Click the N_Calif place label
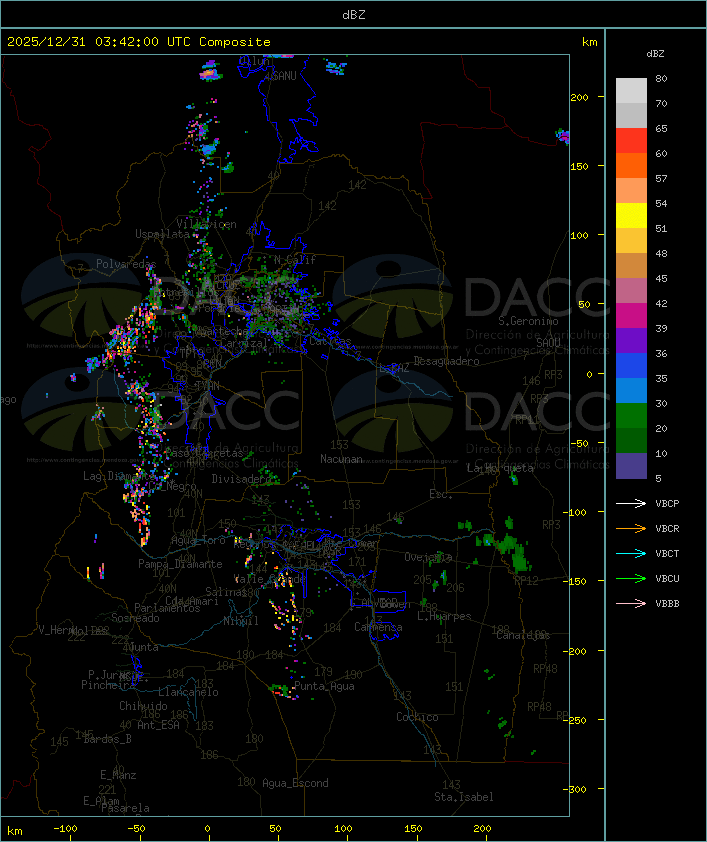707x842 pixels. 295,260
